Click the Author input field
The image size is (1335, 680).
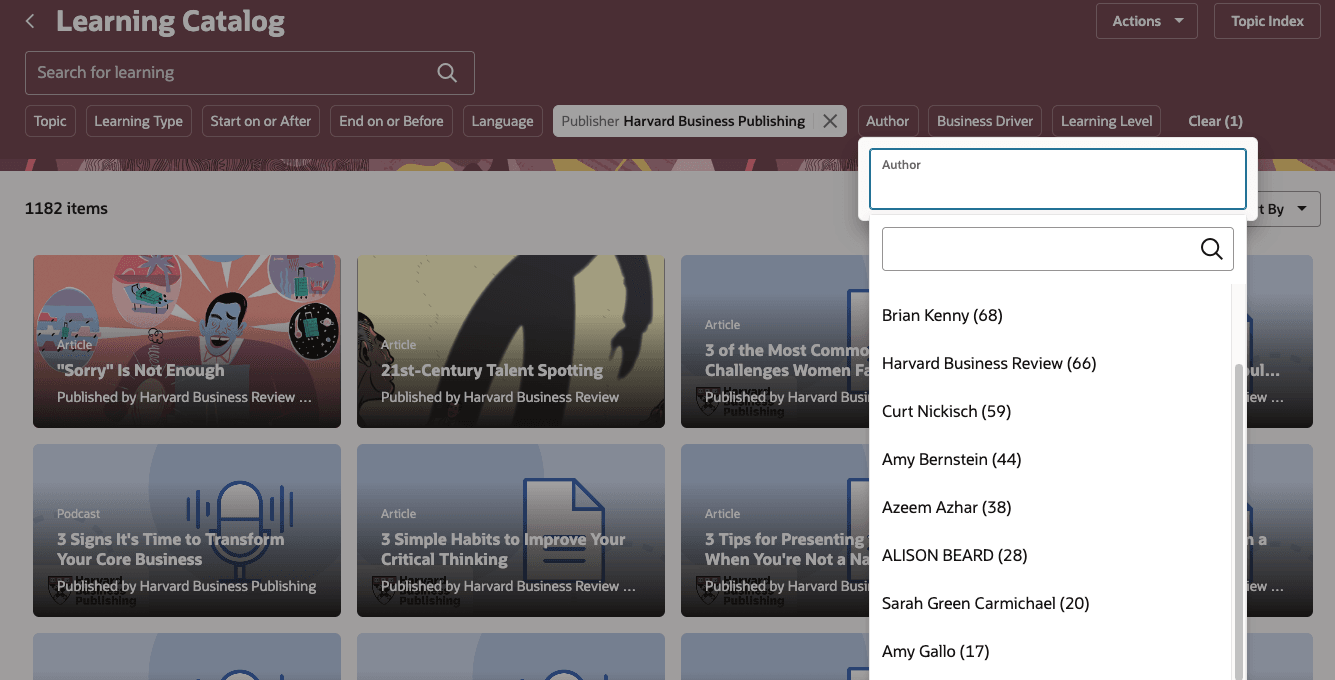click(1058, 179)
